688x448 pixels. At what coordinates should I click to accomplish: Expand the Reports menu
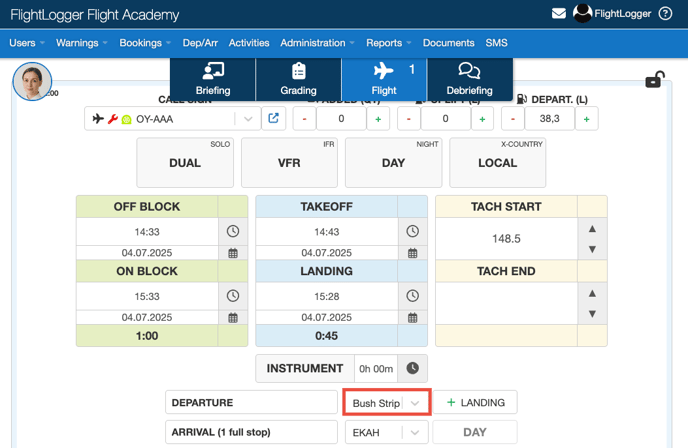[389, 43]
